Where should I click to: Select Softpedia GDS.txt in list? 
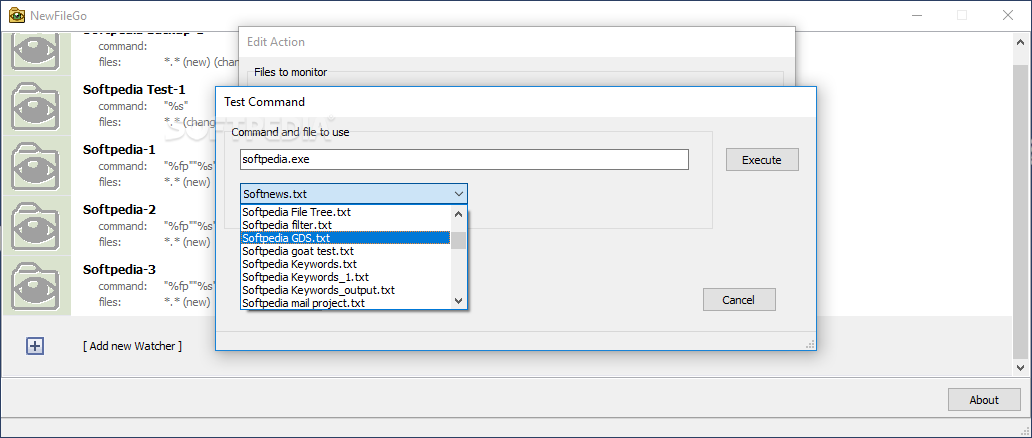click(x=346, y=238)
